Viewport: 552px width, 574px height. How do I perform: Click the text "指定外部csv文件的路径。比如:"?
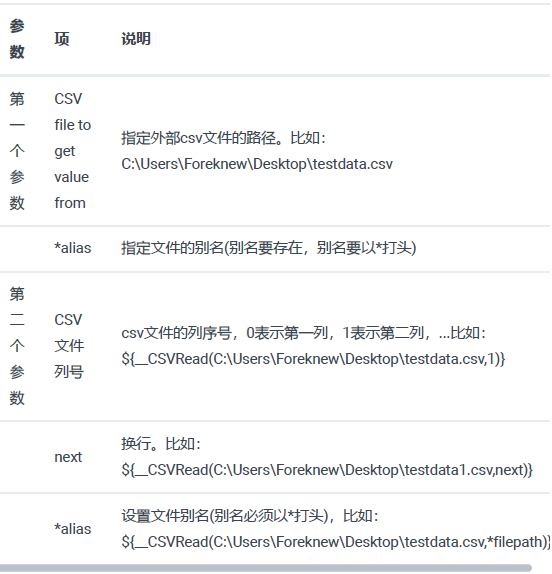pyautogui.click(x=223, y=138)
